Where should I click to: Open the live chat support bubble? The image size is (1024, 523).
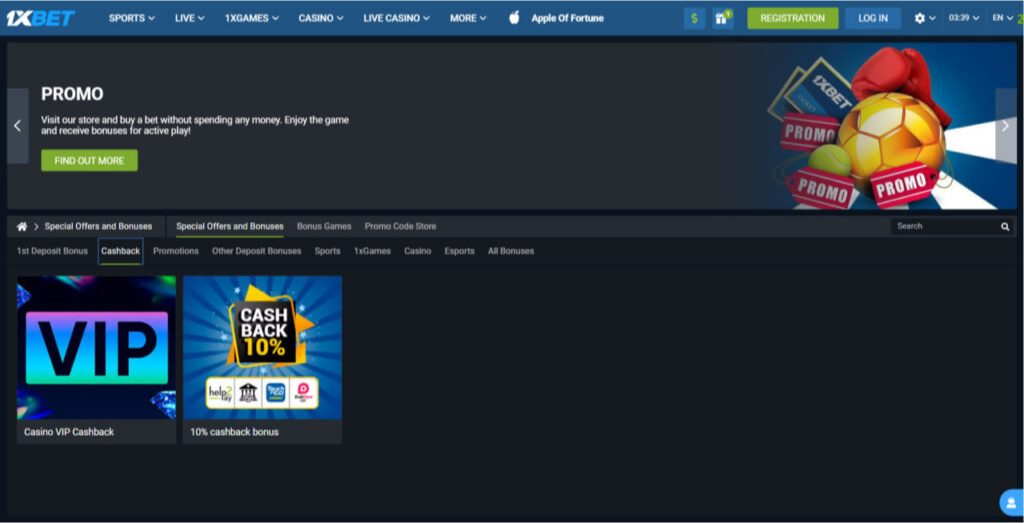(x=1011, y=503)
